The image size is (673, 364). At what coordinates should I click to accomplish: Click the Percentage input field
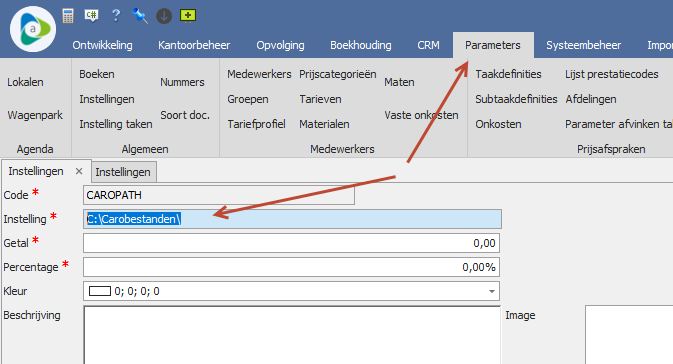click(x=291, y=267)
